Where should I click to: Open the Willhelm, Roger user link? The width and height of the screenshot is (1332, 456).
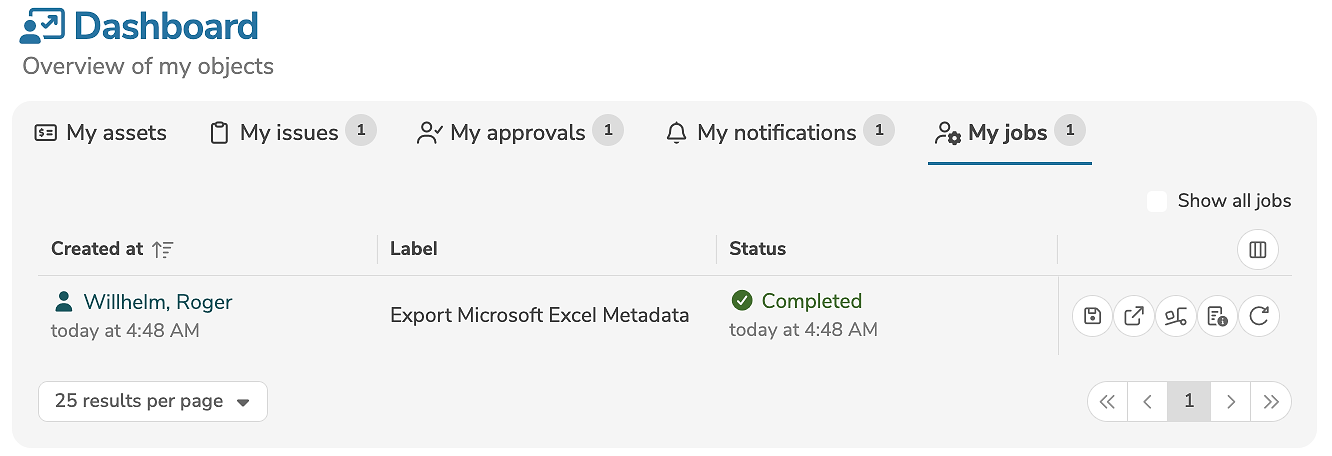[x=157, y=302]
